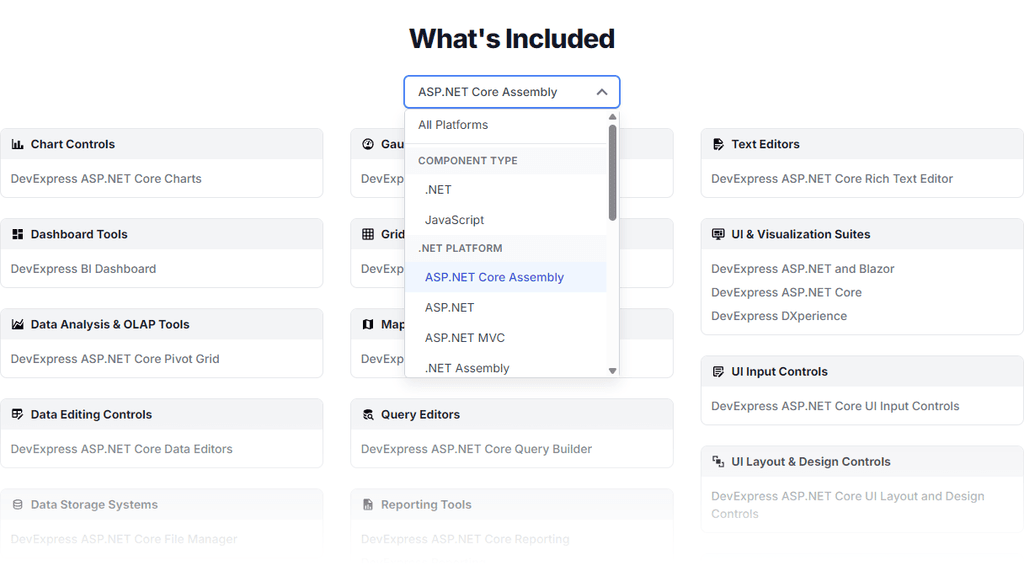Open DevExpress ASP.NET Core Rich Text Editor link
1024x566 pixels.
(832, 179)
